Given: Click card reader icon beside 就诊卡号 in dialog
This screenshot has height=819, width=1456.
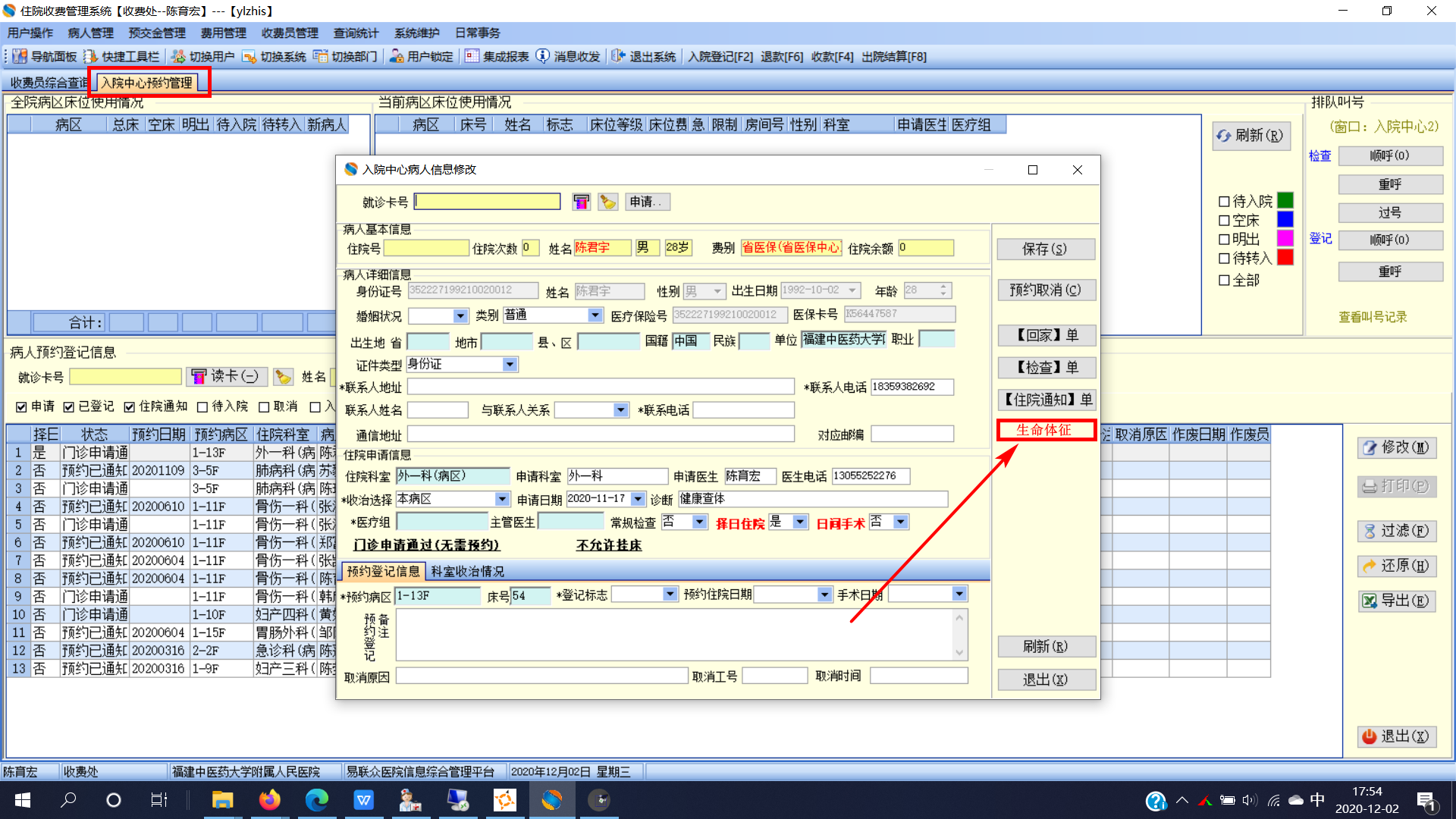Looking at the screenshot, I should (x=581, y=202).
